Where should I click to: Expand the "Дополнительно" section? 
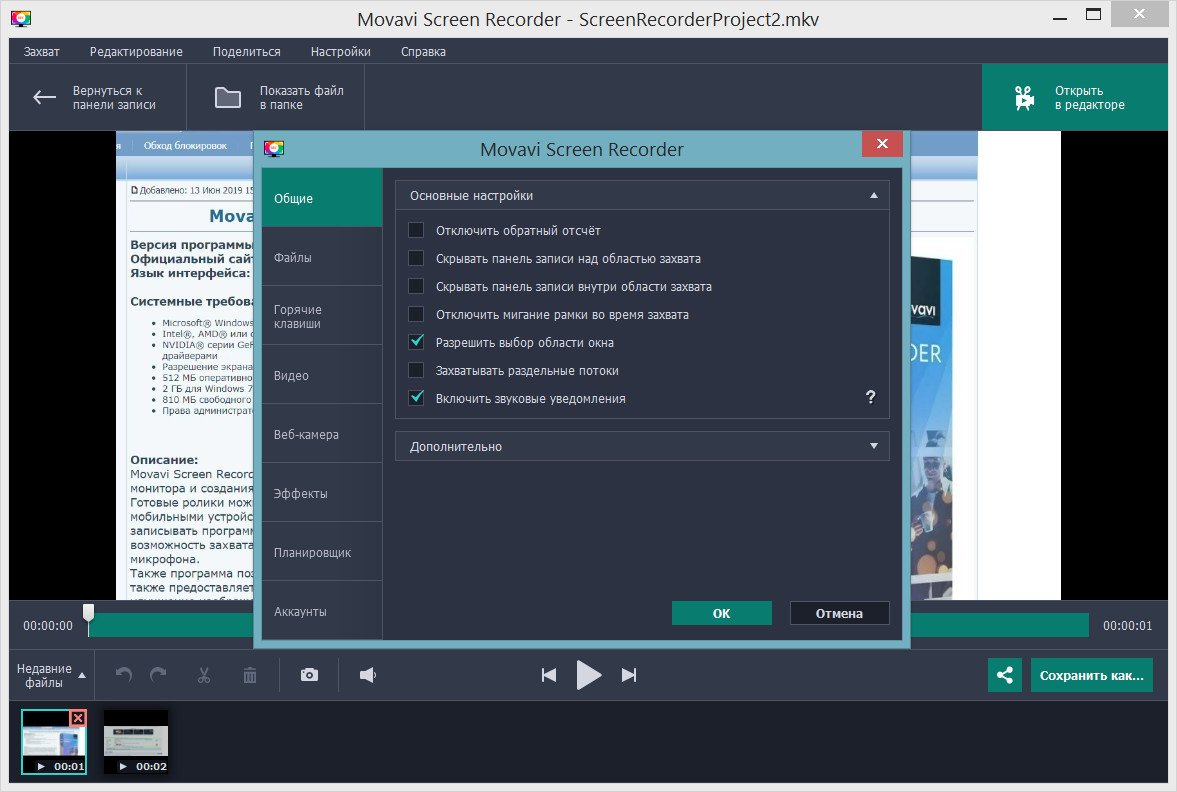[x=642, y=446]
